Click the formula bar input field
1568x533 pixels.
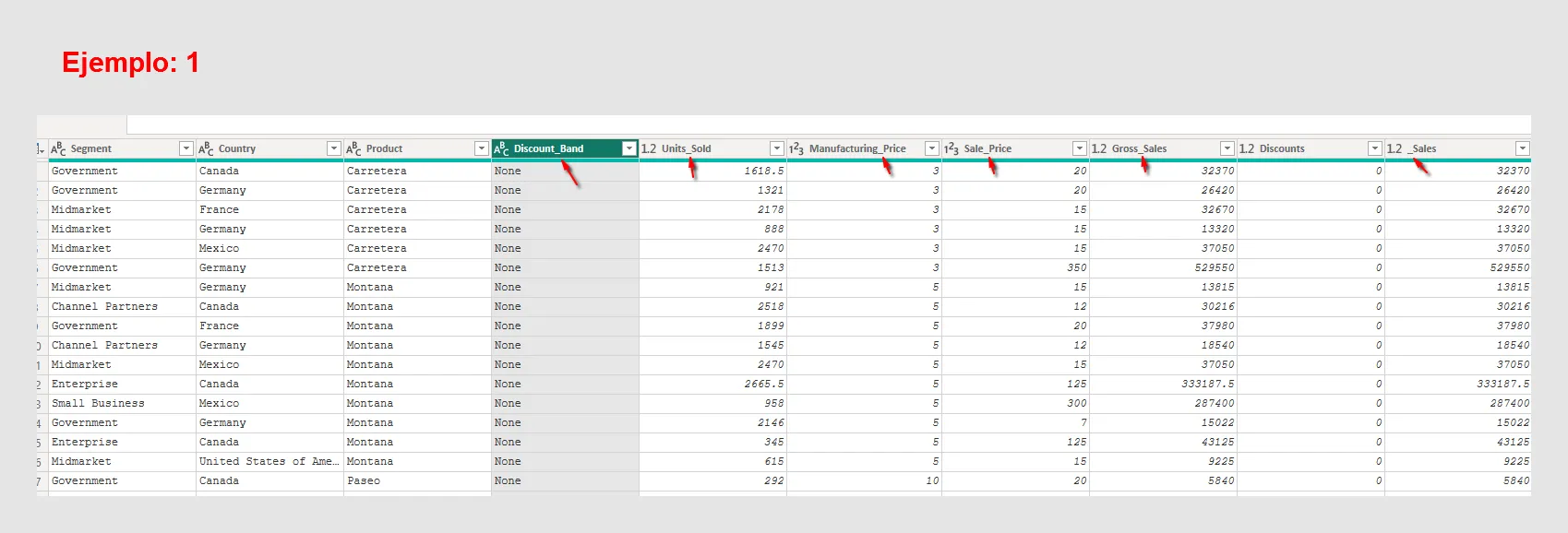(x=828, y=124)
